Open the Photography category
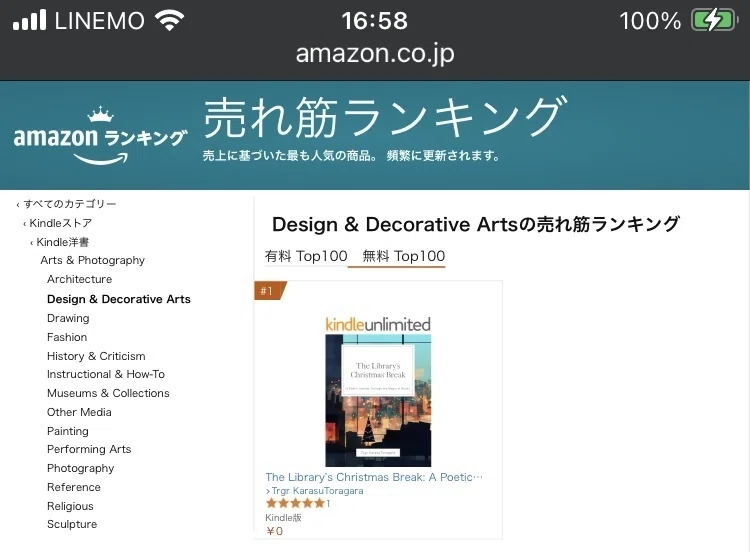Screen dimensions: 750x552 click(80, 468)
